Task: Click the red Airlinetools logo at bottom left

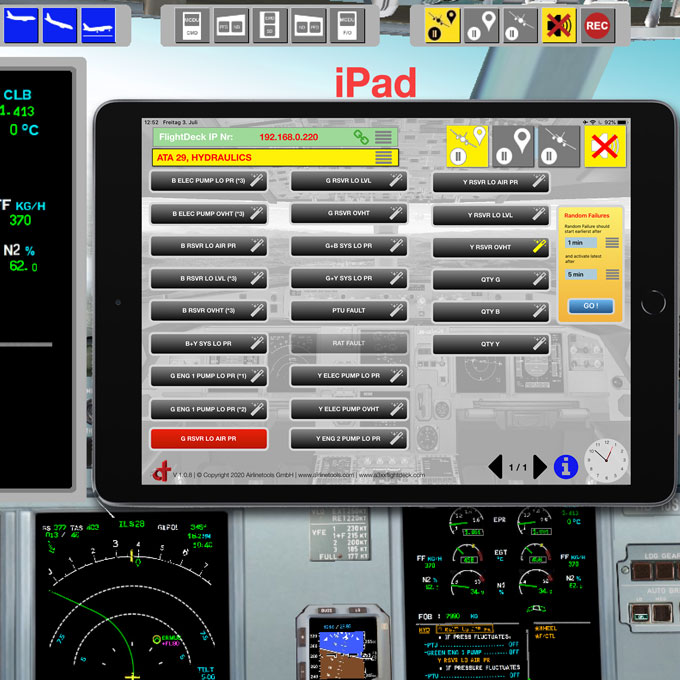Action: pyautogui.click(x=161, y=471)
